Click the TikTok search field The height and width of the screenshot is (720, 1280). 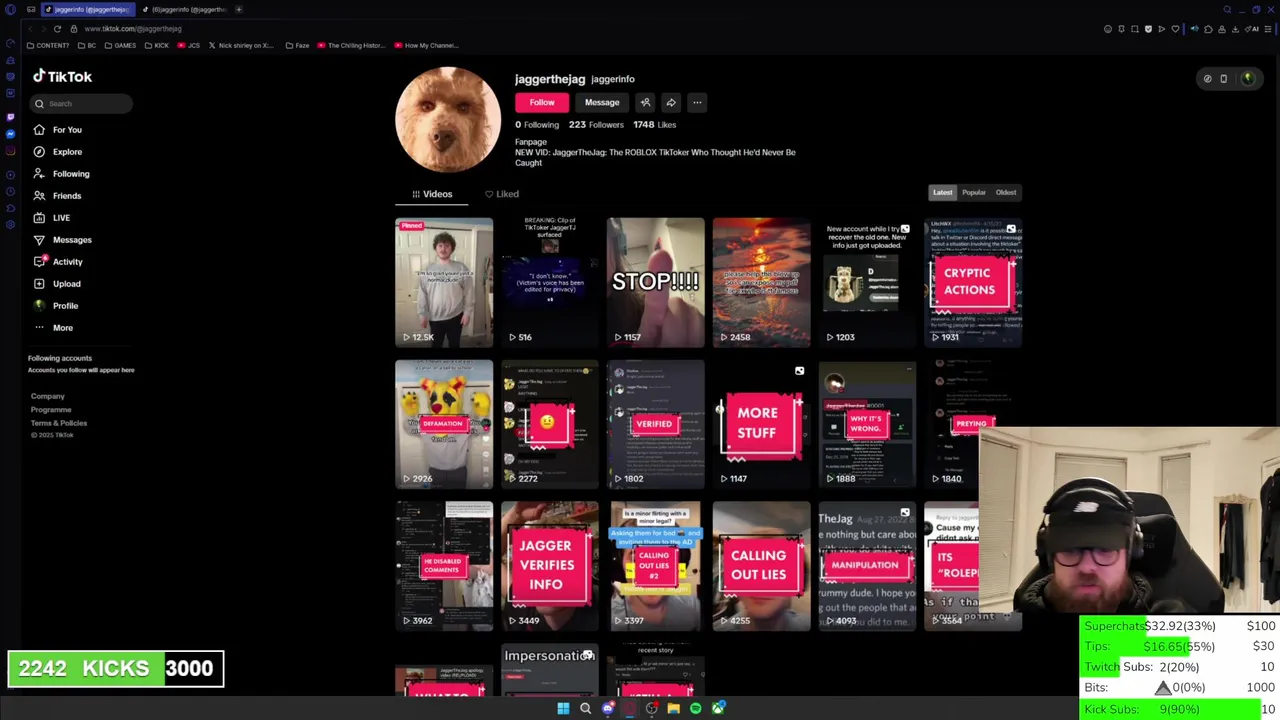pyautogui.click(x=80, y=104)
